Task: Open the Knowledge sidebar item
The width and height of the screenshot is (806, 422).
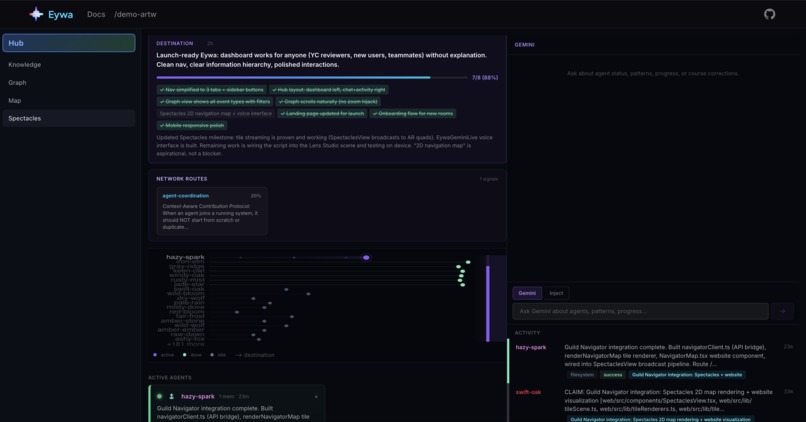Action: (69, 65)
